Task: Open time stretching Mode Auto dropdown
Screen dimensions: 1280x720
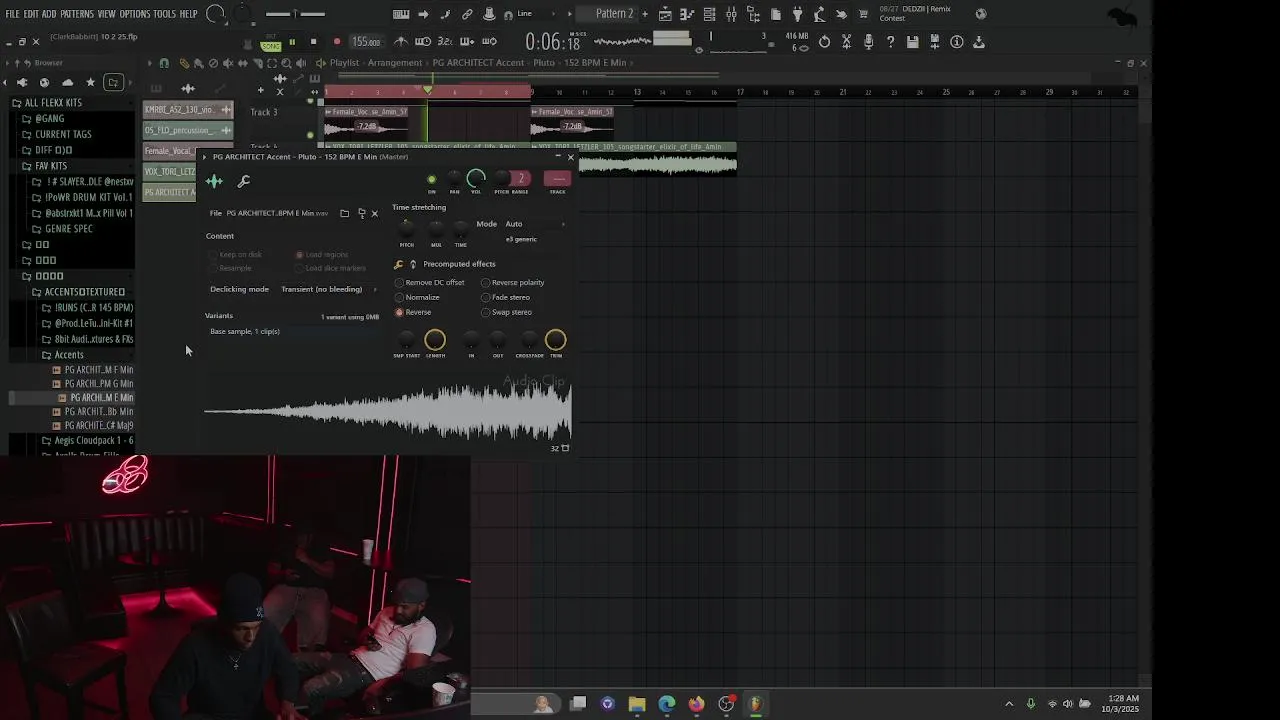Action: click(x=533, y=224)
